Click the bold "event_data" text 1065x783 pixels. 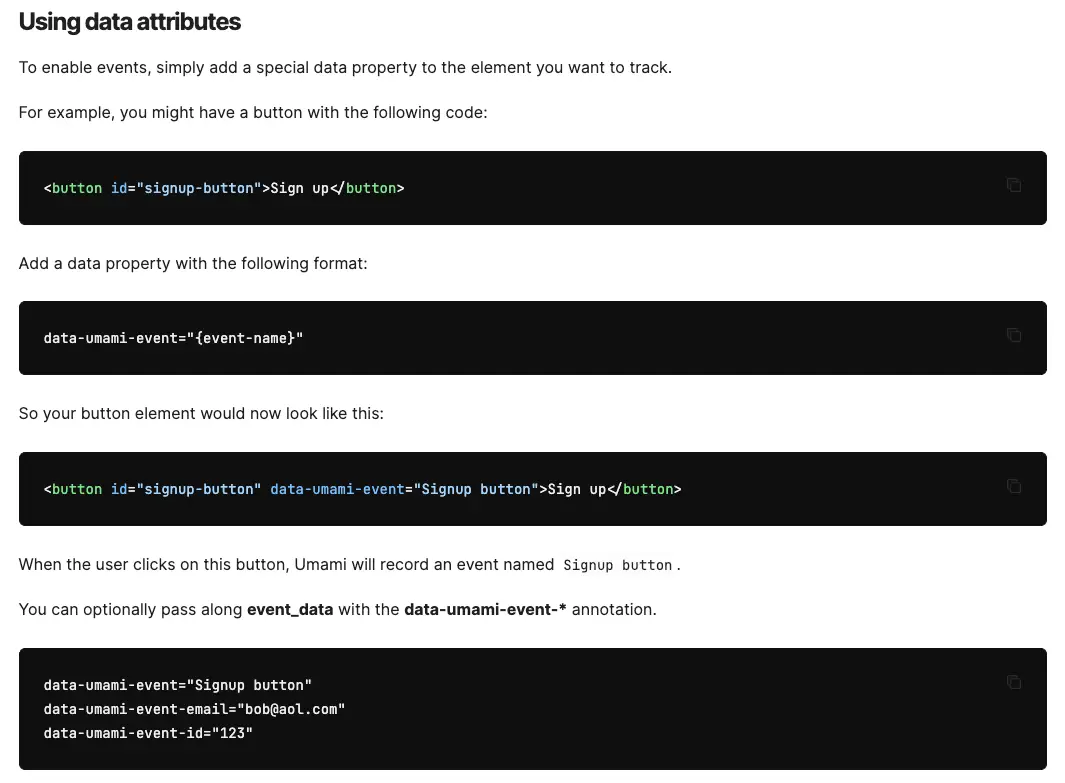tap(289, 609)
